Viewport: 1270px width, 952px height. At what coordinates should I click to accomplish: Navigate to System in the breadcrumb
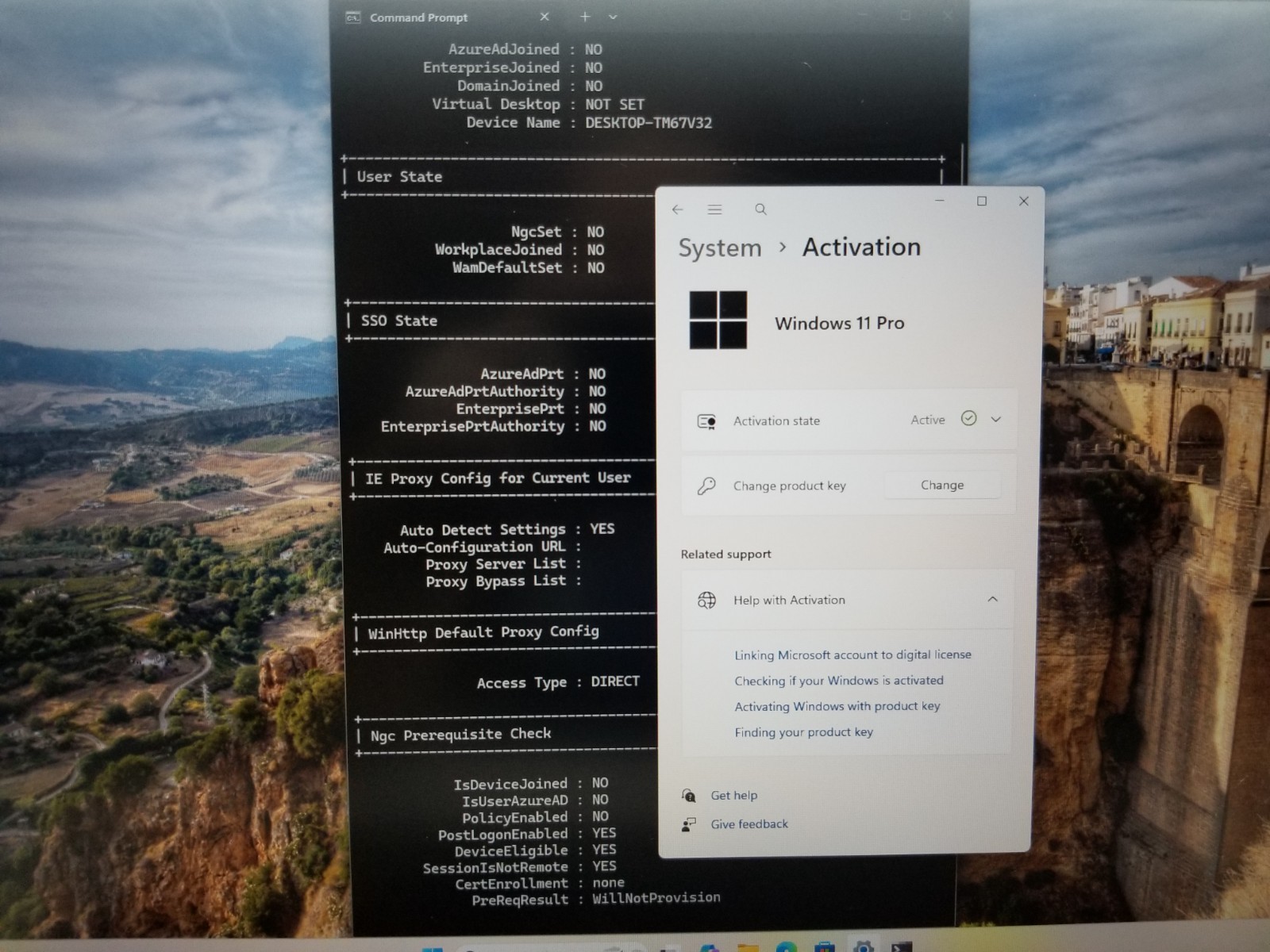click(720, 248)
